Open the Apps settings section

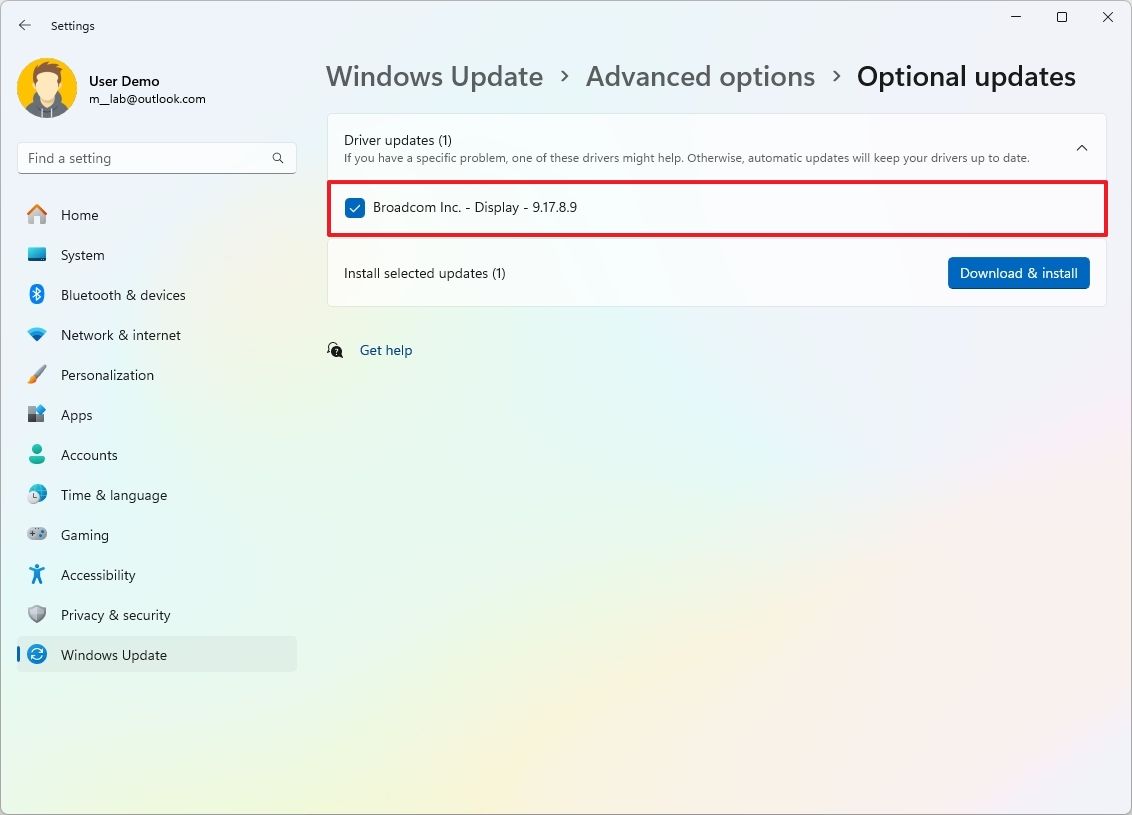(x=76, y=415)
